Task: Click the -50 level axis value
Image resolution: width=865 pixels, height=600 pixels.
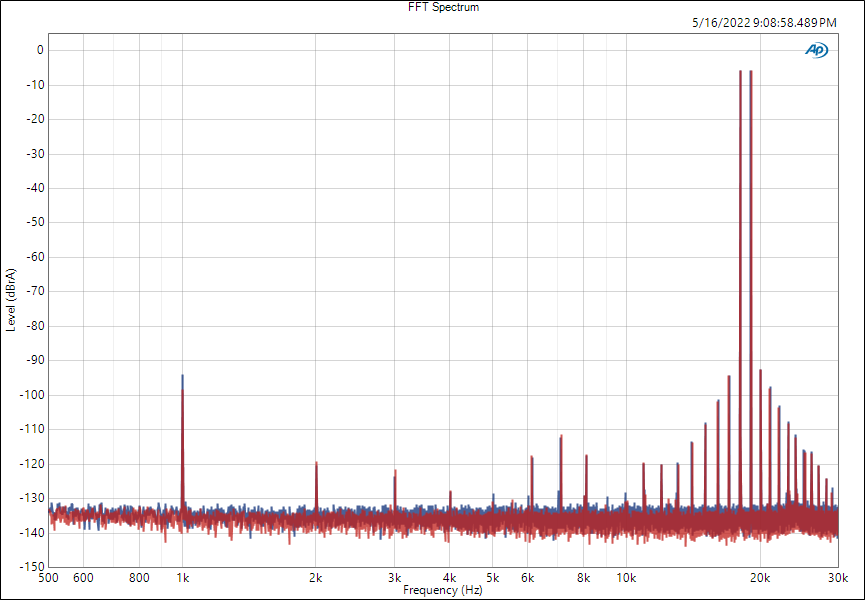Action: [x=35, y=223]
